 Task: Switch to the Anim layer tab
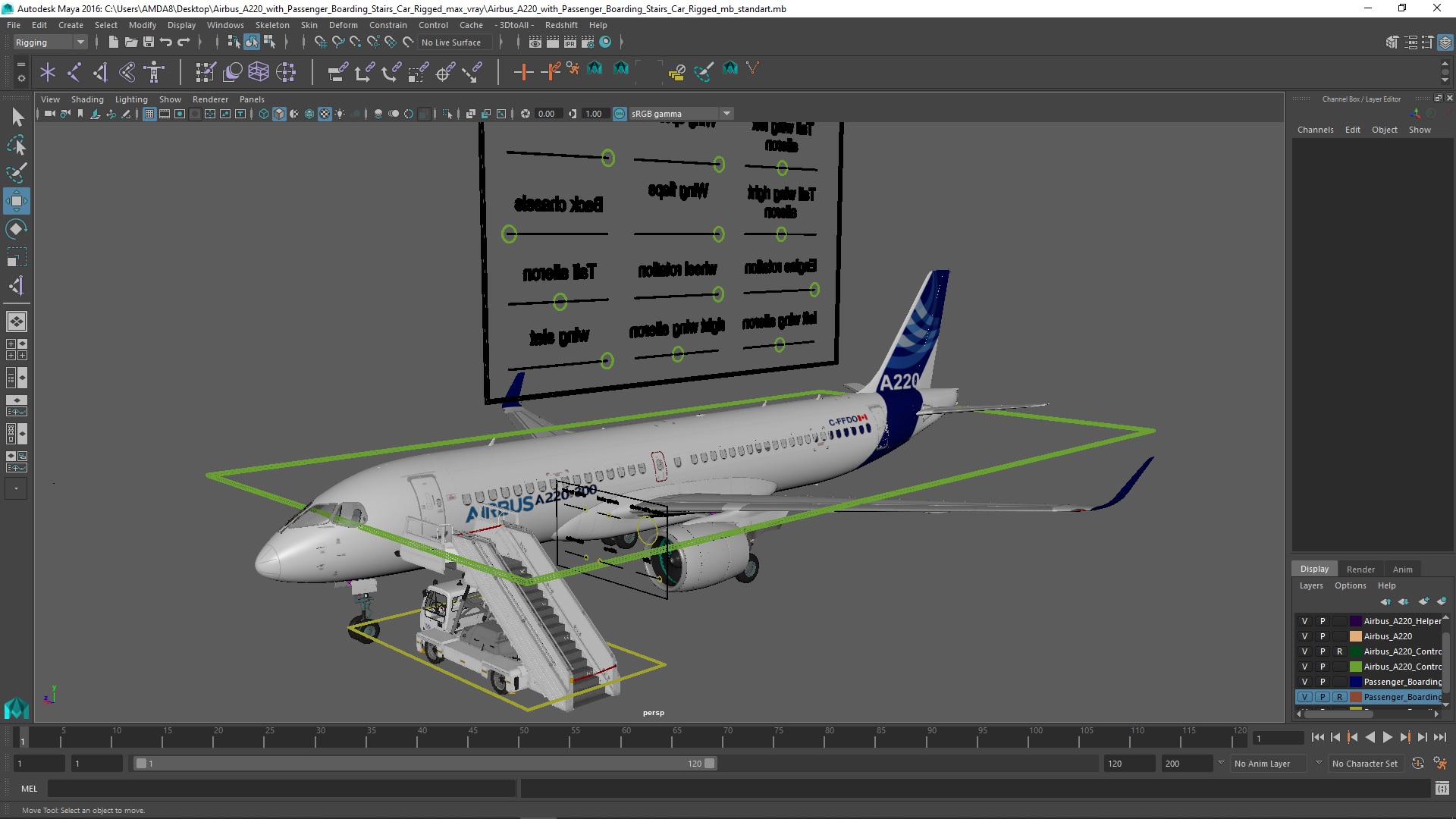coord(1402,570)
